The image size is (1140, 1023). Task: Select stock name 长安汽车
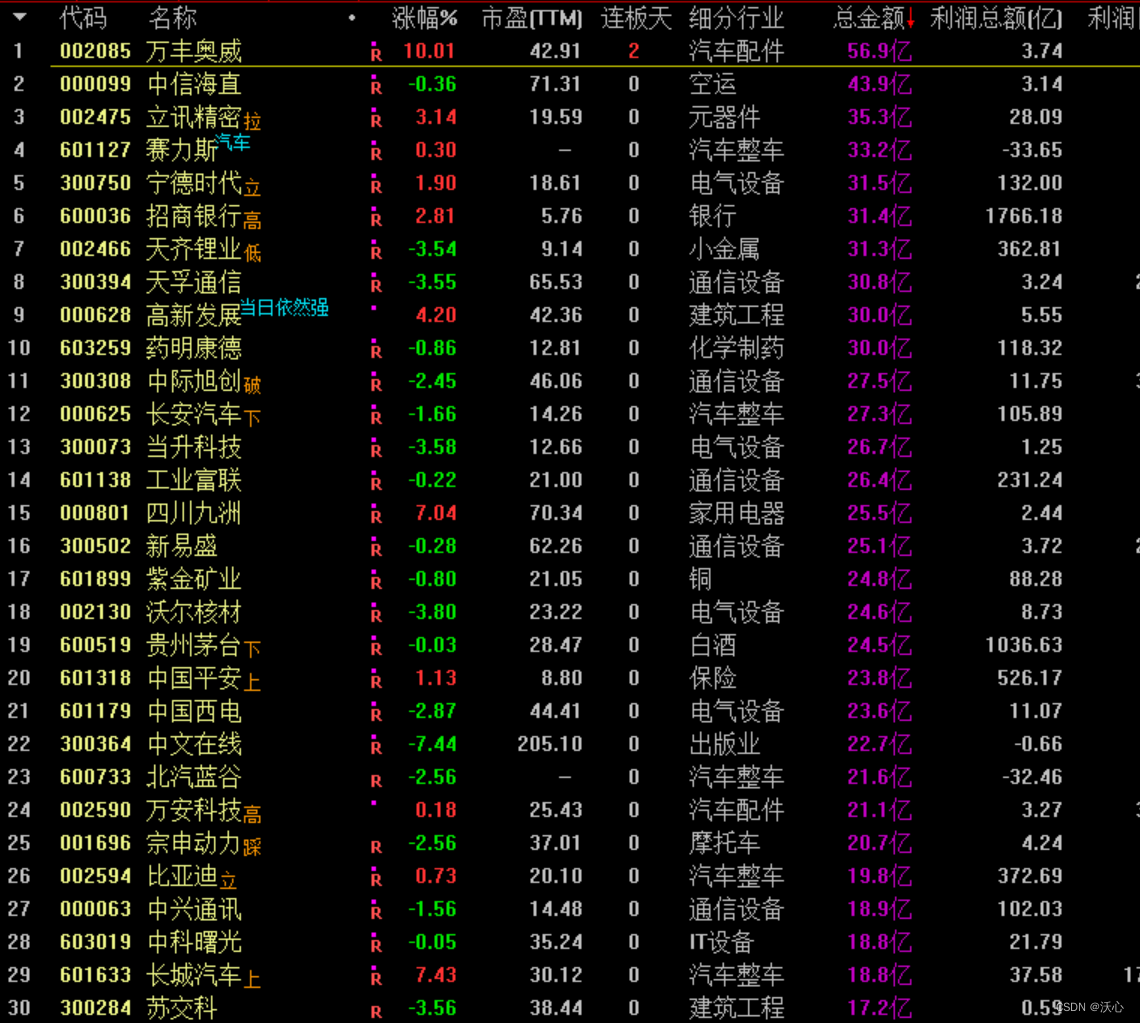[x=193, y=414]
